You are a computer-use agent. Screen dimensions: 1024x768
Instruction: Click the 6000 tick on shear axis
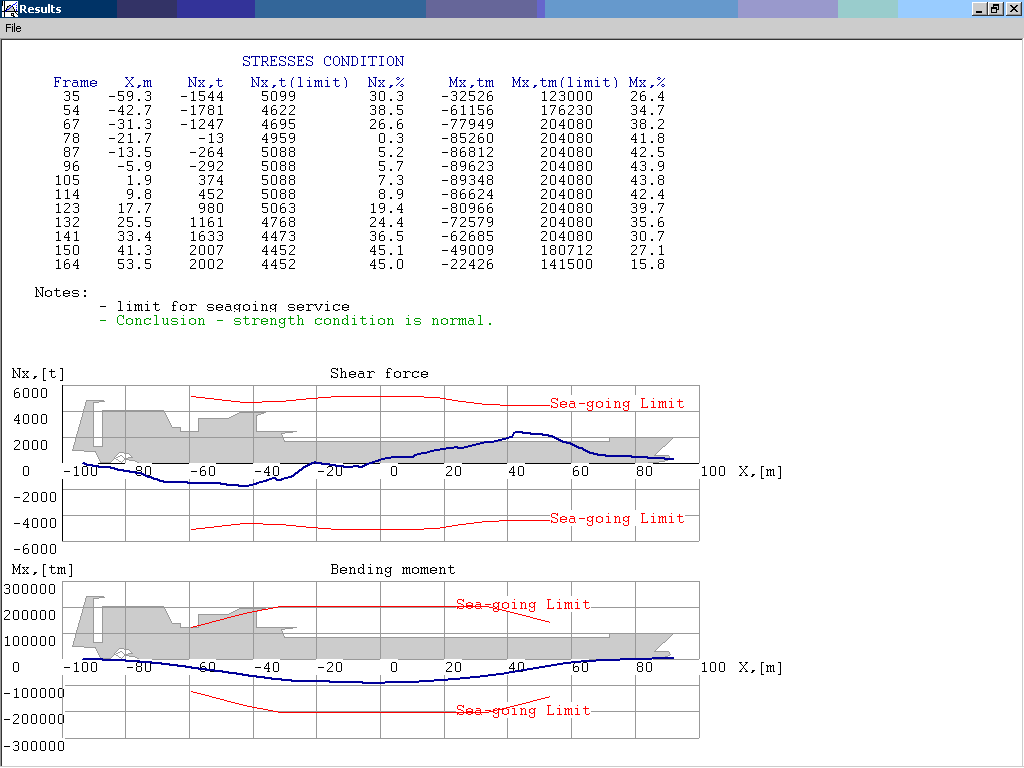(30, 393)
